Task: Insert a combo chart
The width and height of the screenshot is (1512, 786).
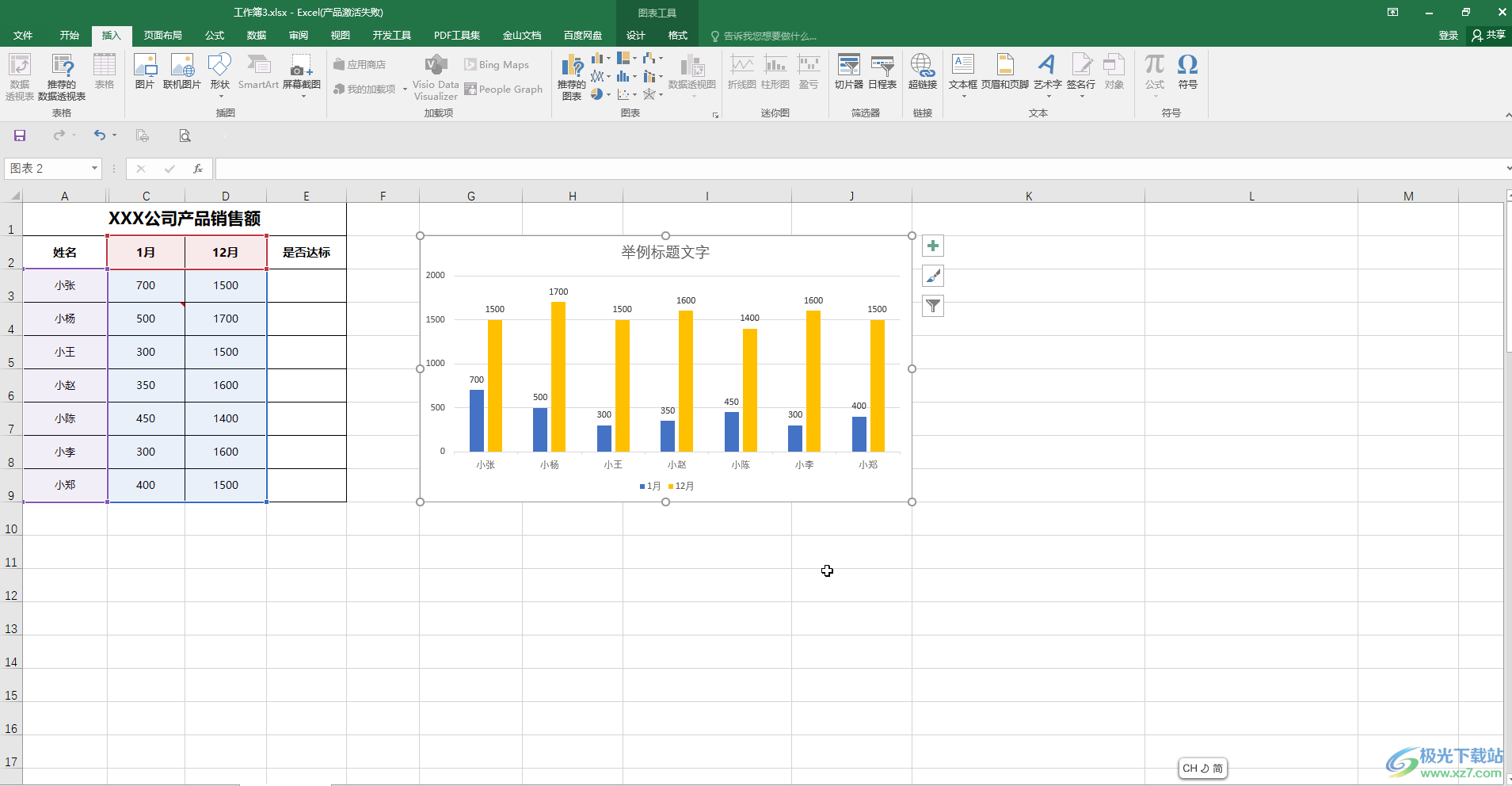Action: [653, 76]
